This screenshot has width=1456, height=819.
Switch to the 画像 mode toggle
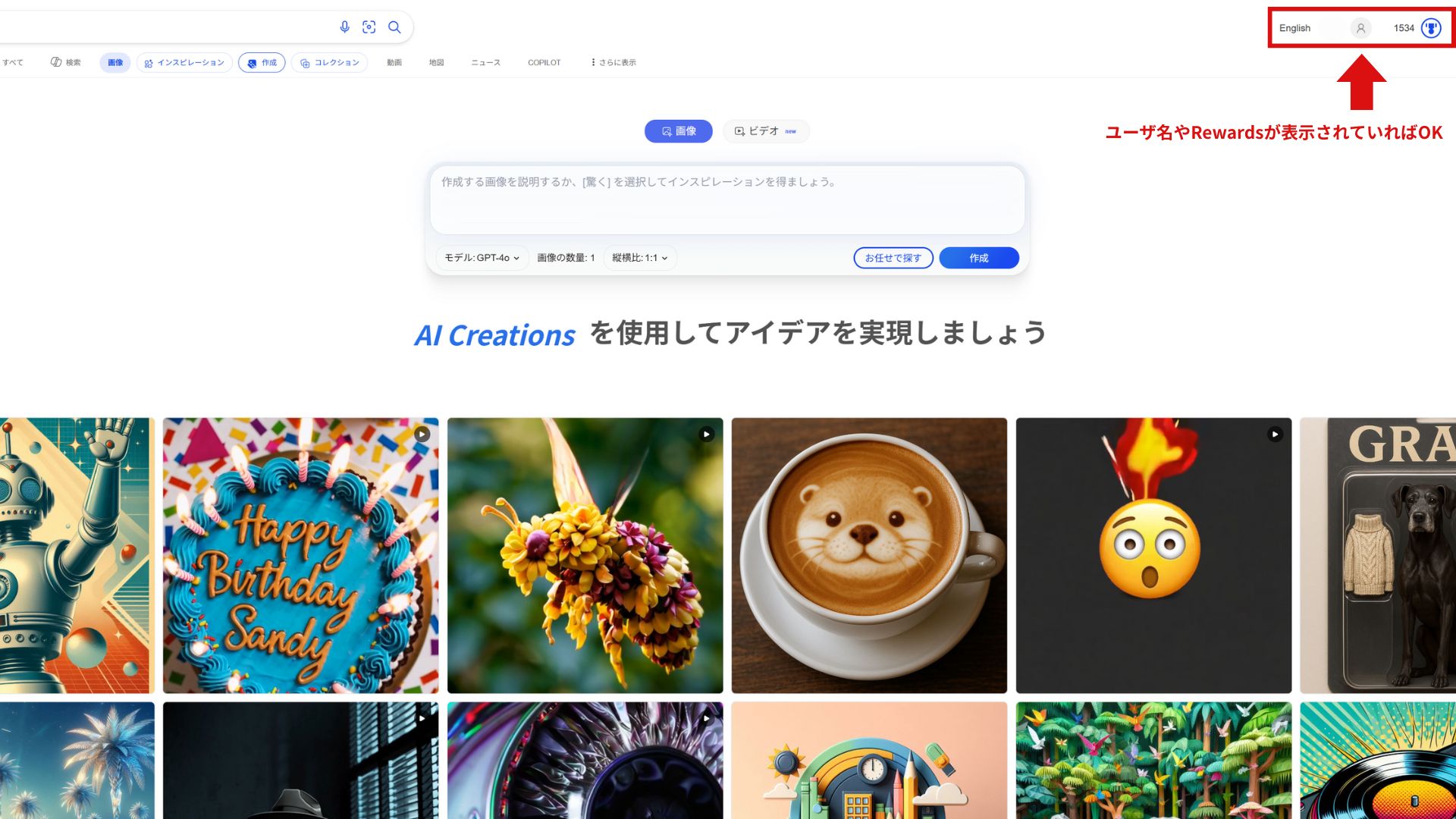coord(679,131)
